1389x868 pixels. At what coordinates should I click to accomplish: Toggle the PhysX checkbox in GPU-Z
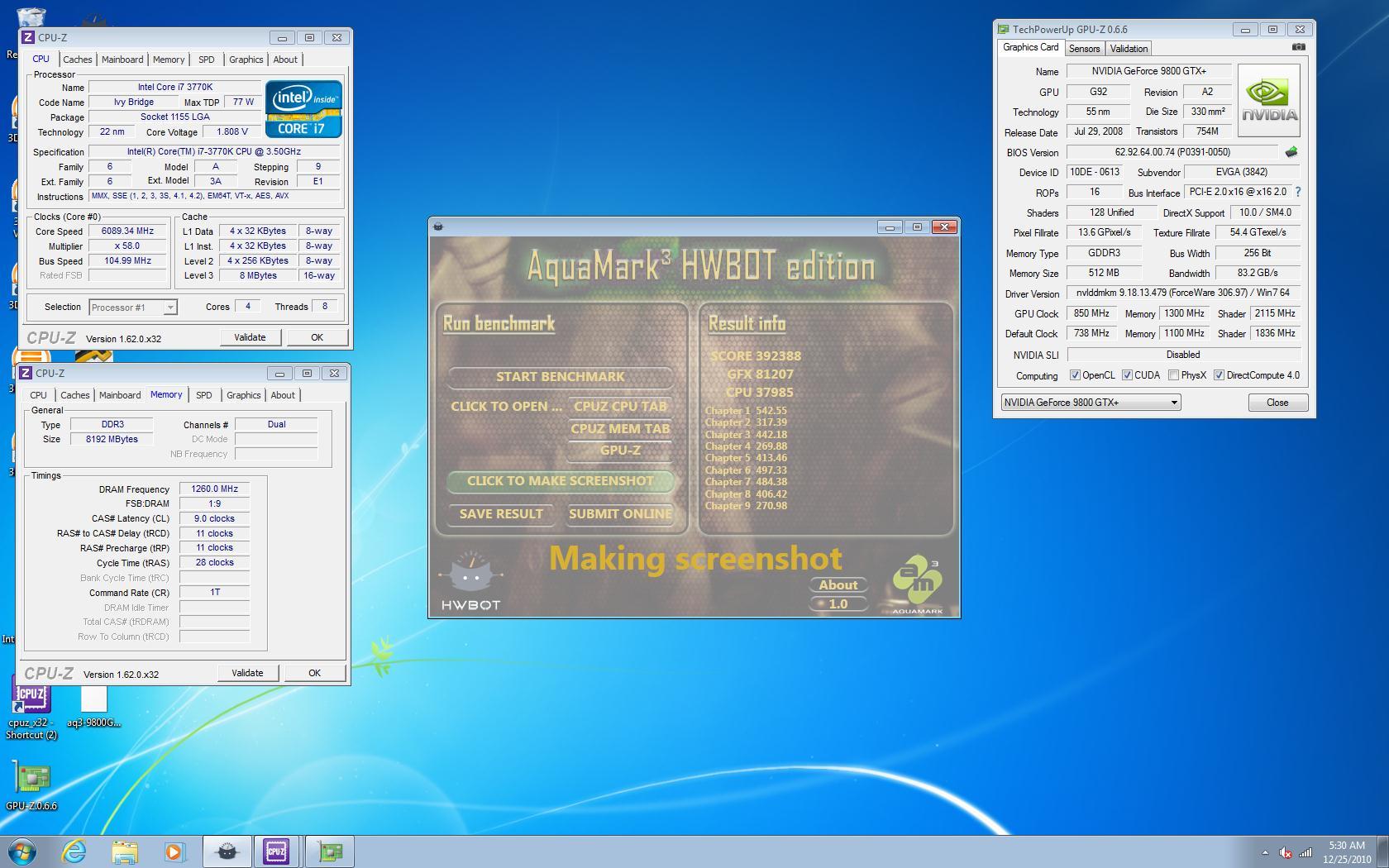point(1173,375)
